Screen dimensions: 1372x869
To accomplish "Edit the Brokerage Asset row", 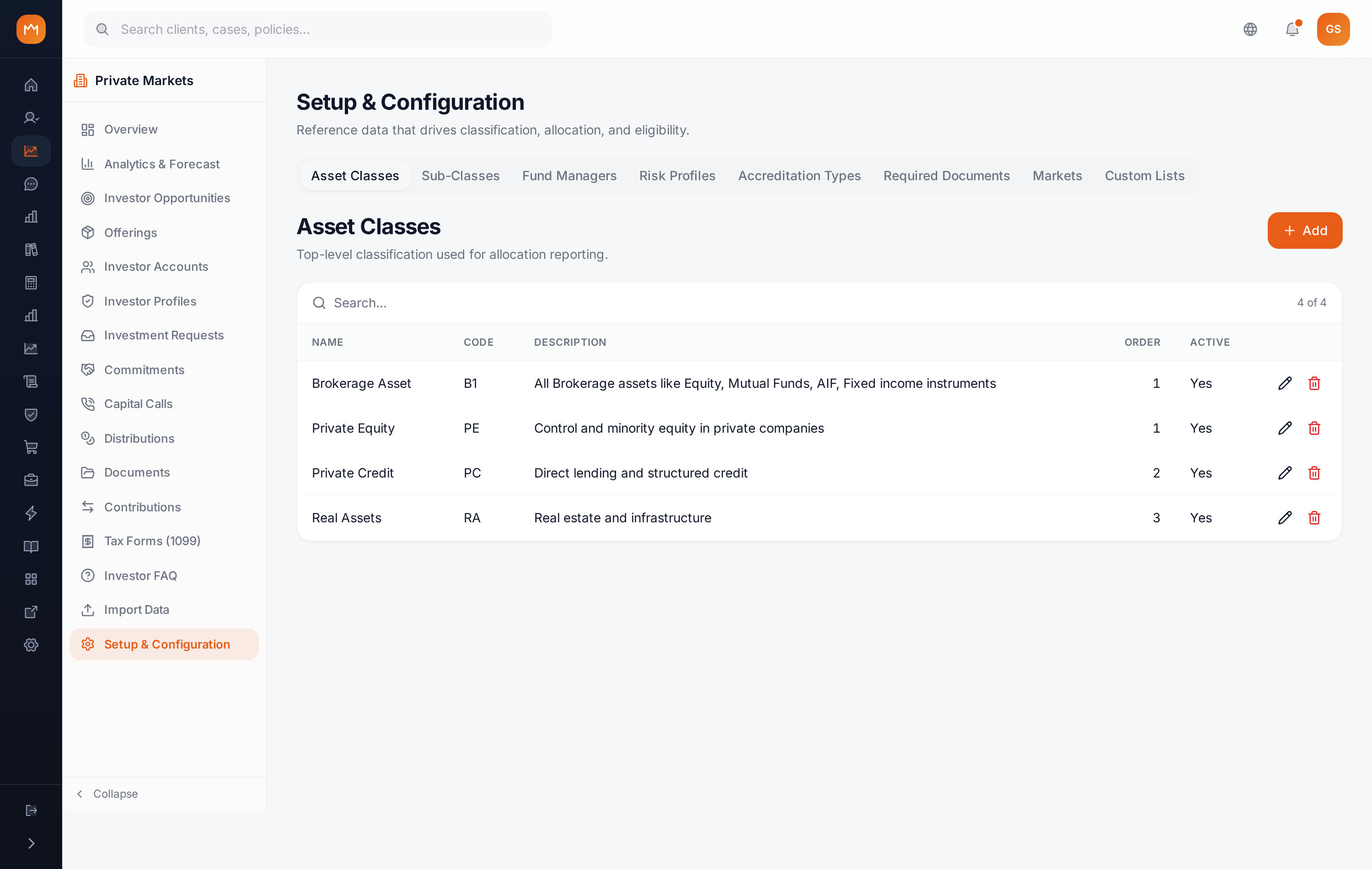I will pos(1285,383).
